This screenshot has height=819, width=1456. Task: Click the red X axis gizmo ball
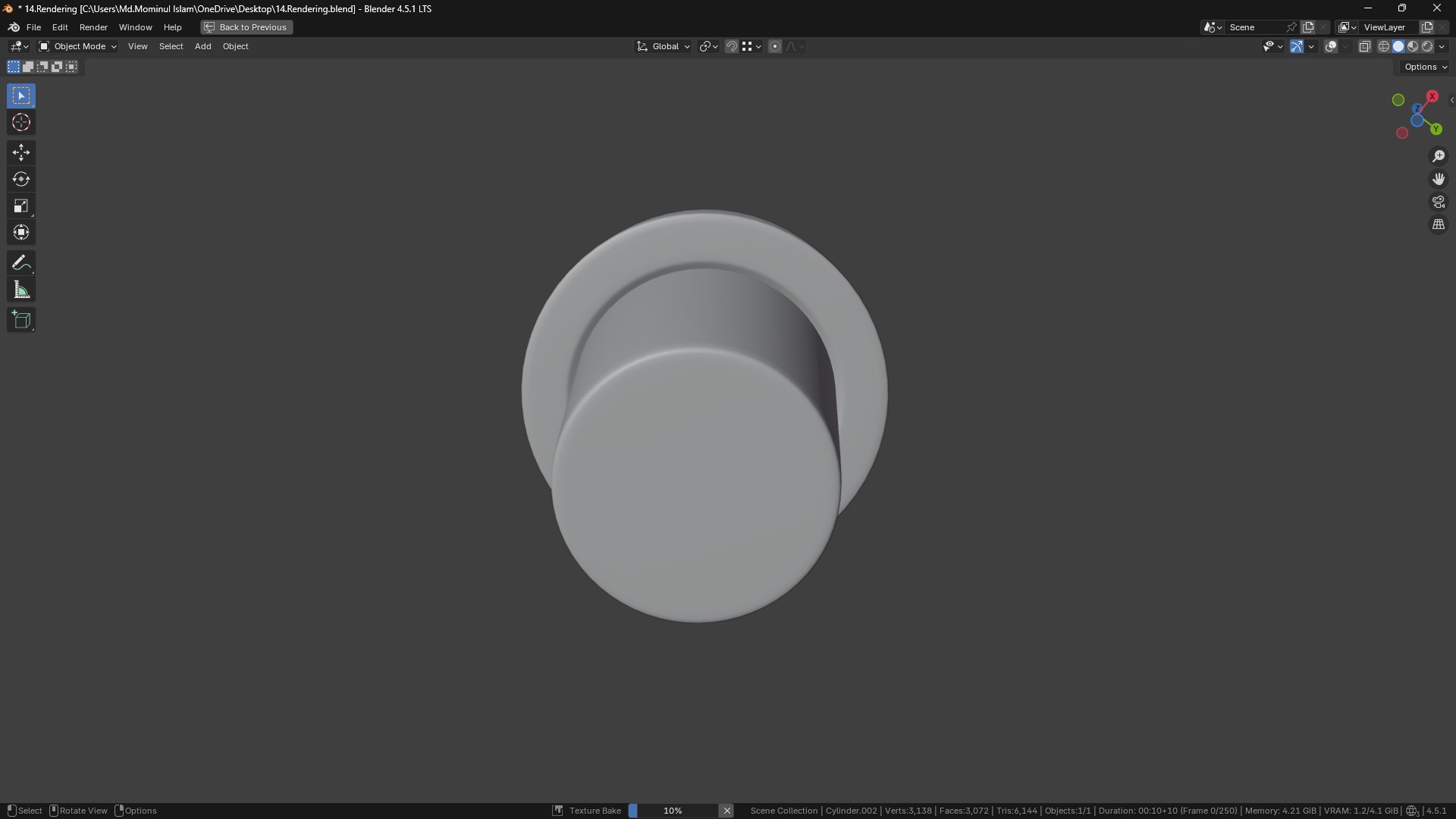1432,96
